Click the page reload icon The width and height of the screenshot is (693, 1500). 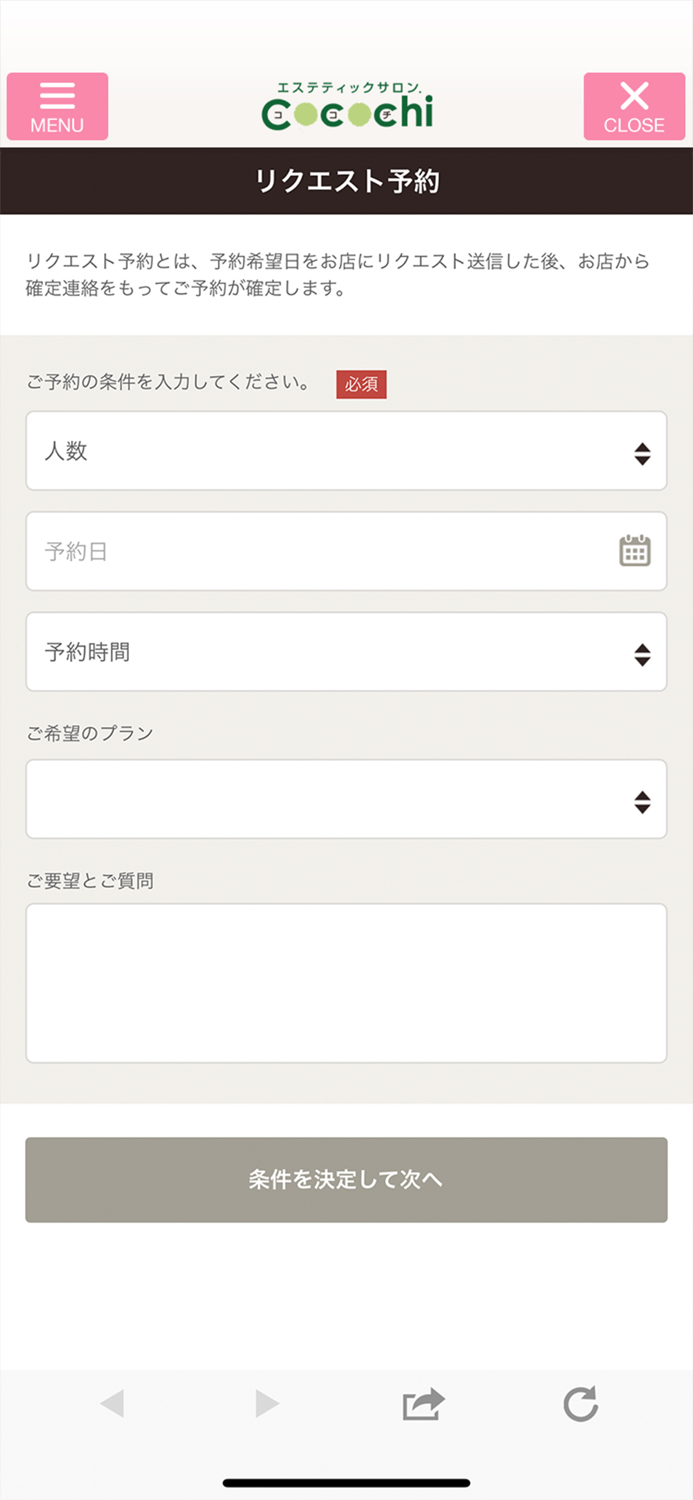coord(580,1404)
